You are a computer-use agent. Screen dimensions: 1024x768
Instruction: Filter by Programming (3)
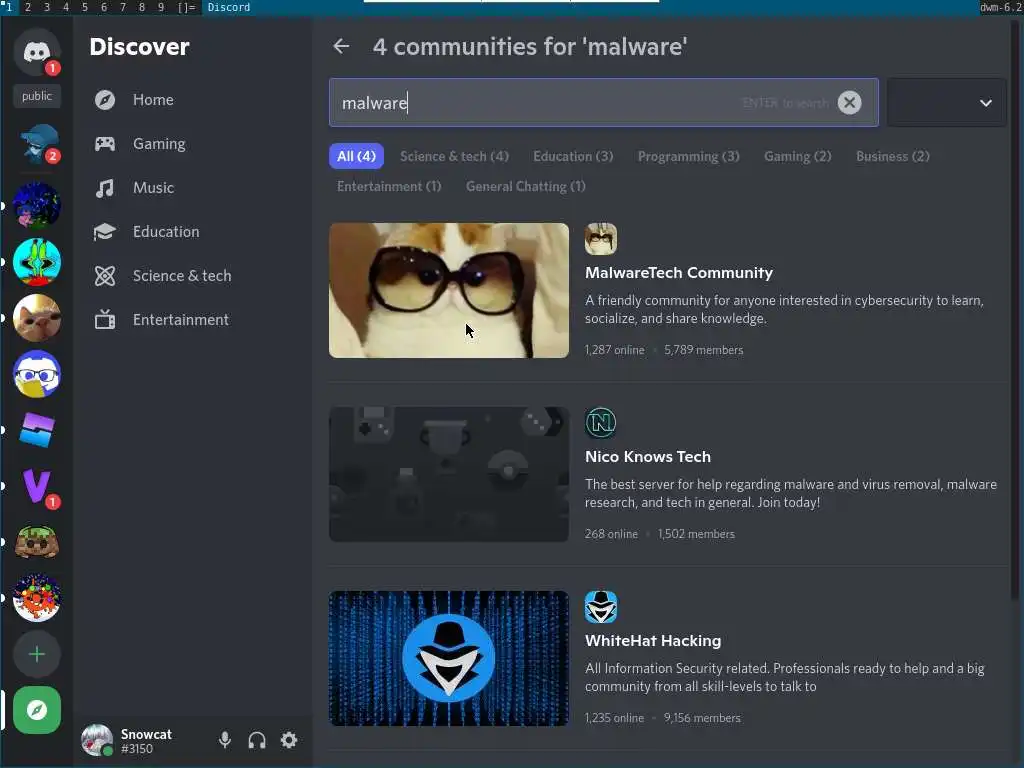click(x=688, y=156)
